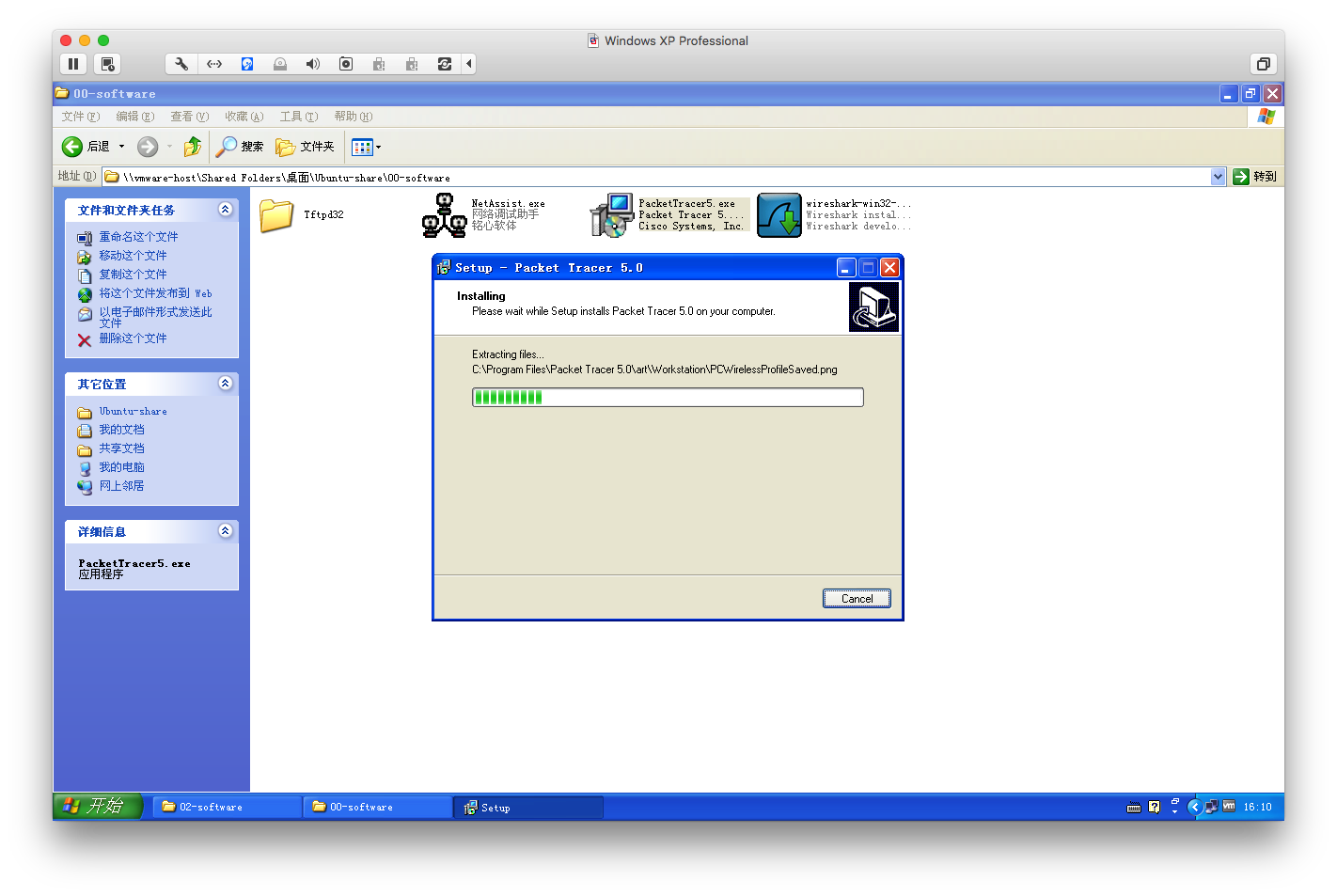Open the Wireshark installer icon

[x=779, y=215]
